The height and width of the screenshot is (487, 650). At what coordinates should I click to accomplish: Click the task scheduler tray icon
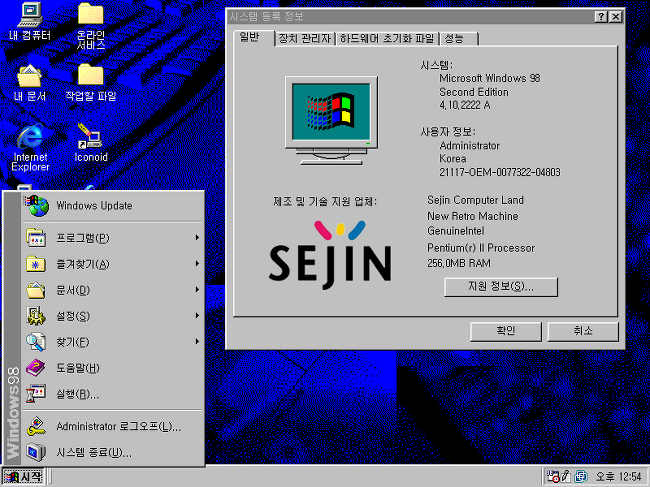click(x=553, y=477)
